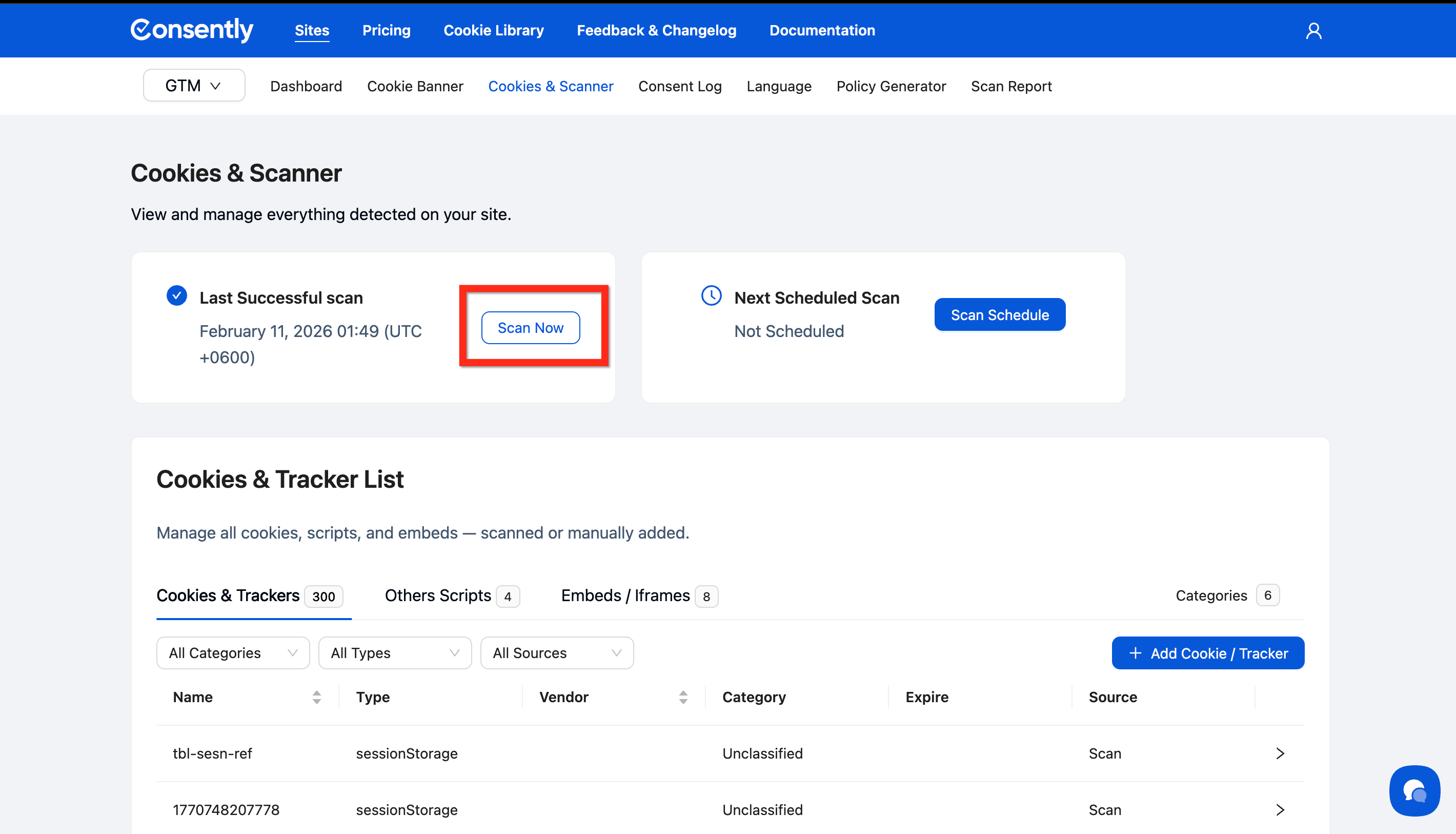Click the Next Scheduled Scan clock icon
This screenshot has height=834, width=1456.
click(711, 296)
